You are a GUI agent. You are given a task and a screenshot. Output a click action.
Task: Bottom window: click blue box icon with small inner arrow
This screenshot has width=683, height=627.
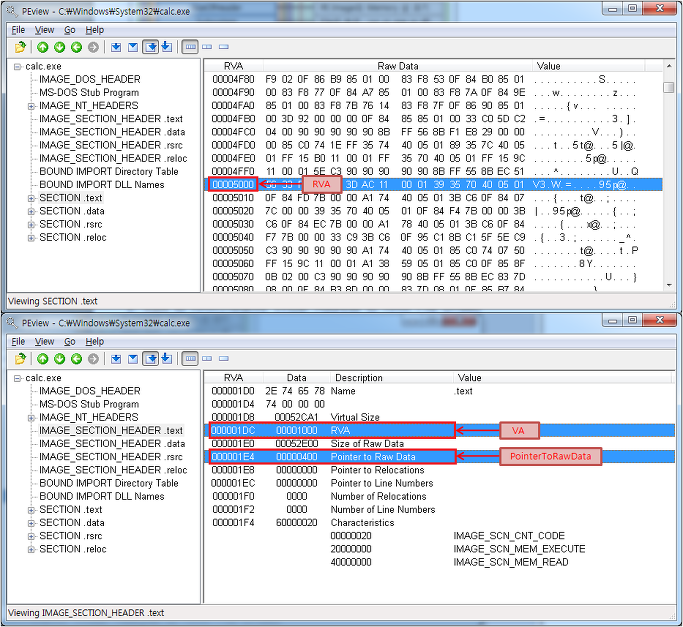[x=116, y=359]
